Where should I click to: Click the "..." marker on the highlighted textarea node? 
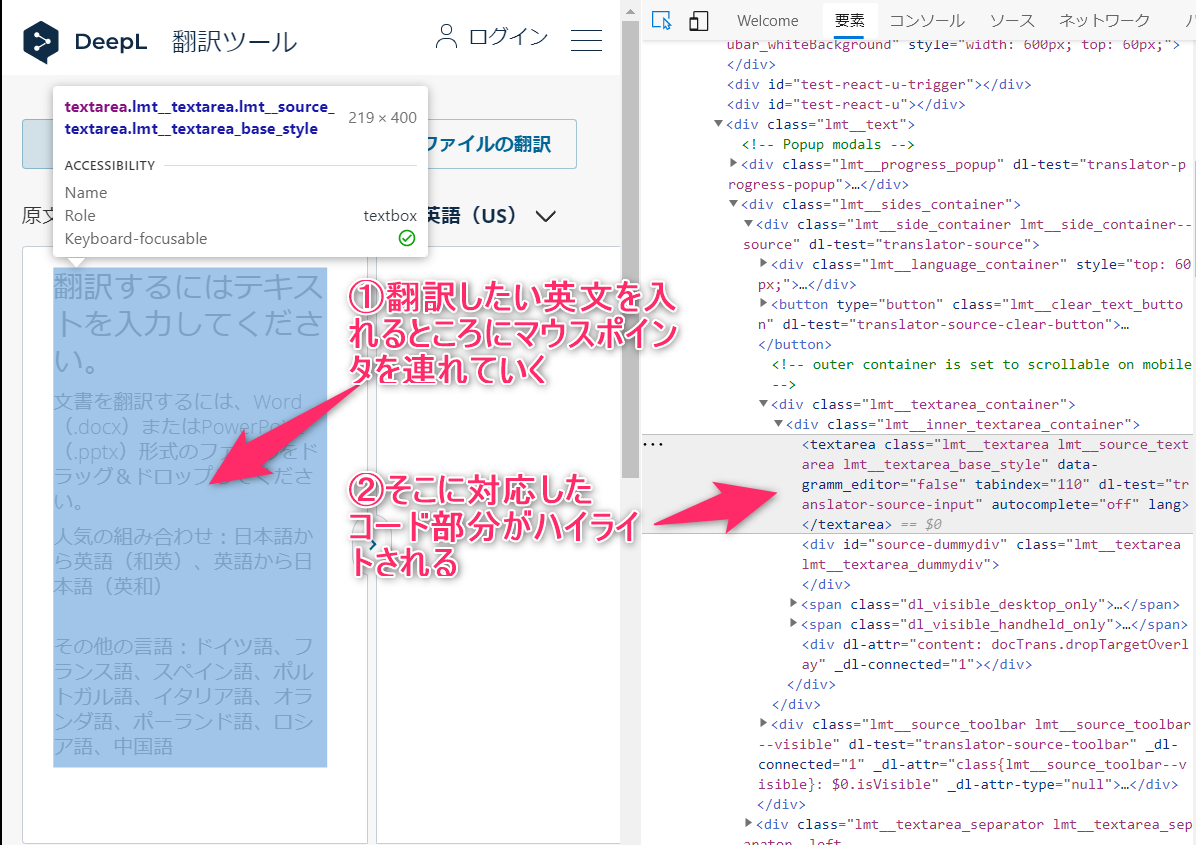[655, 444]
